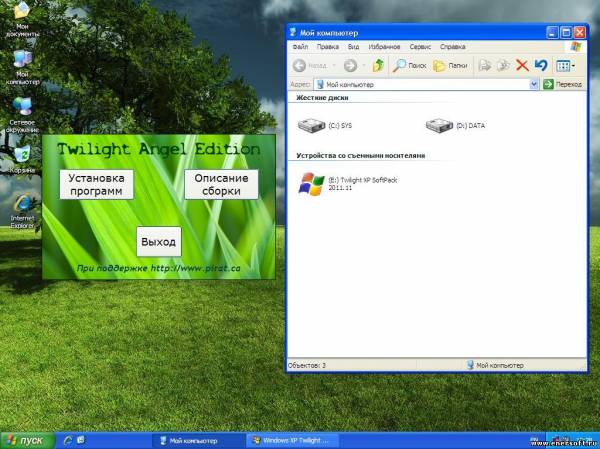Minimize the Мой компьютер window

click(552, 33)
